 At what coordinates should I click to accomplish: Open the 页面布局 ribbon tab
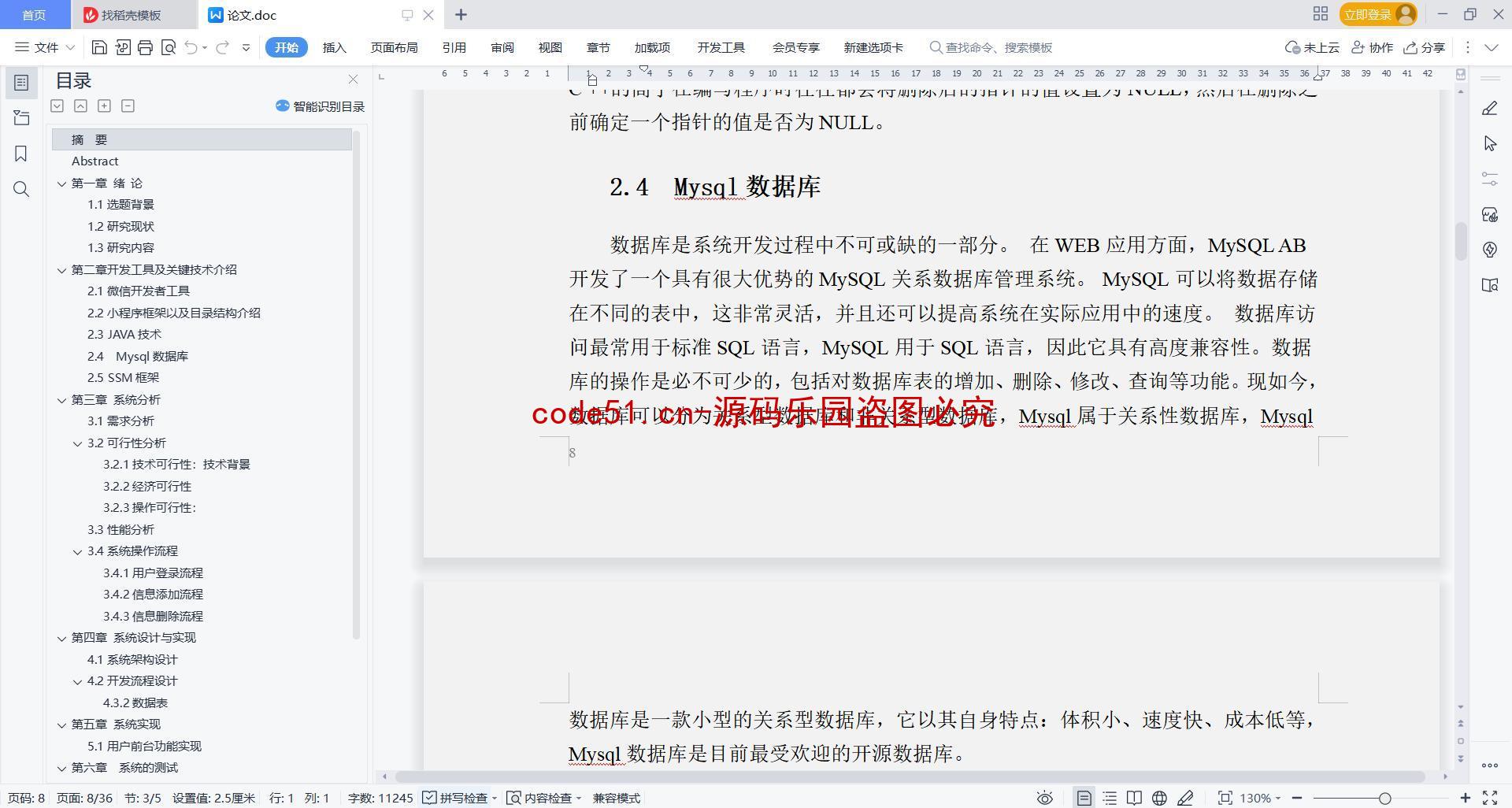click(394, 47)
